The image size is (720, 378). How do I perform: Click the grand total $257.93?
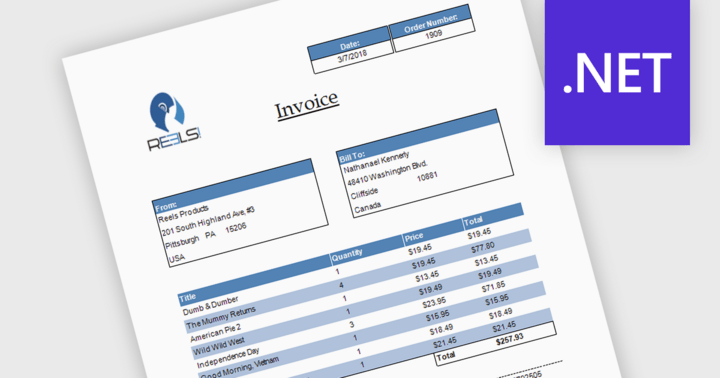pyautogui.click(x=509, y=340)
